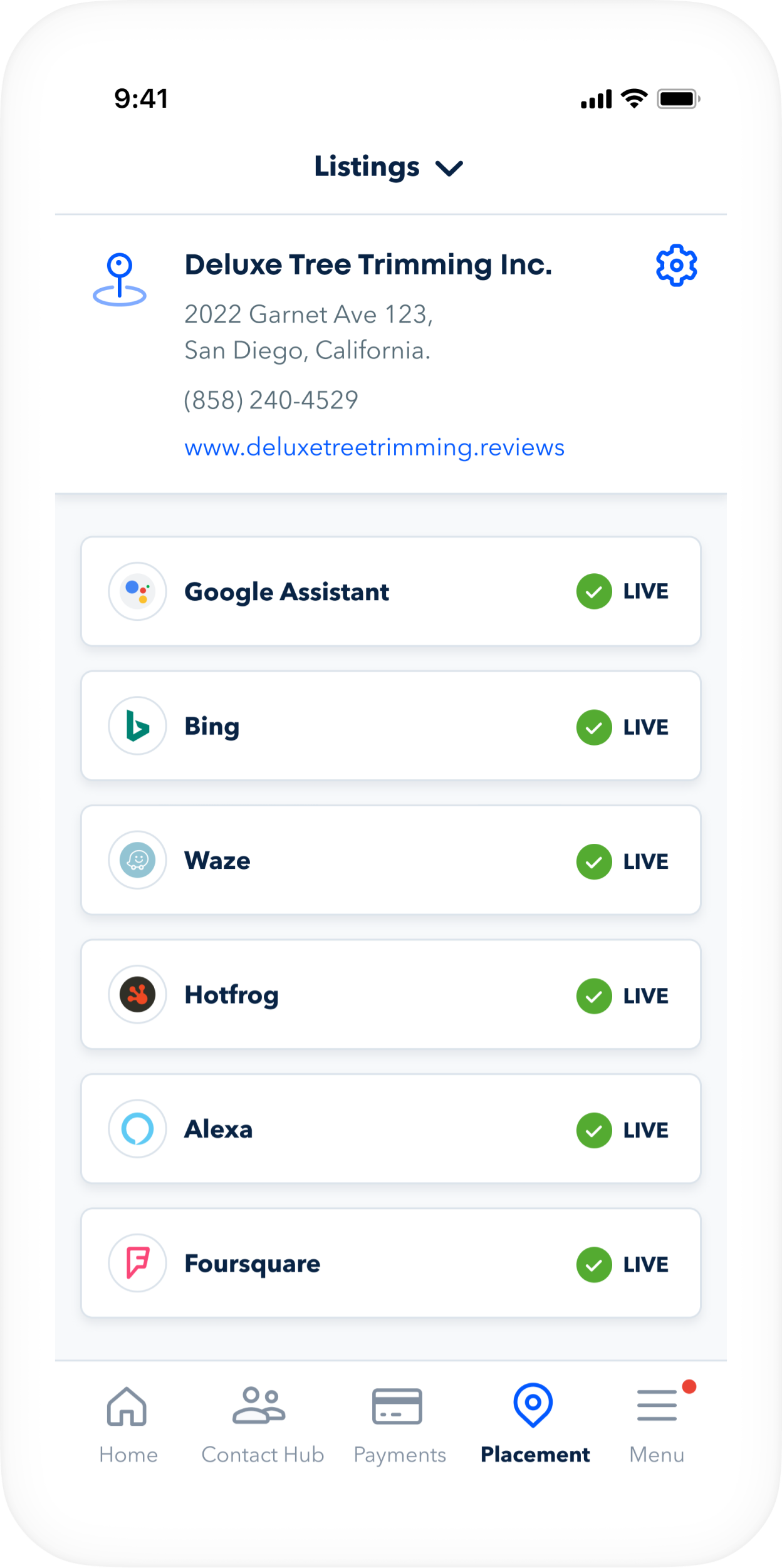782x1568 pixels.
Task: Tap the Waze logo icon
Action: 137,860
